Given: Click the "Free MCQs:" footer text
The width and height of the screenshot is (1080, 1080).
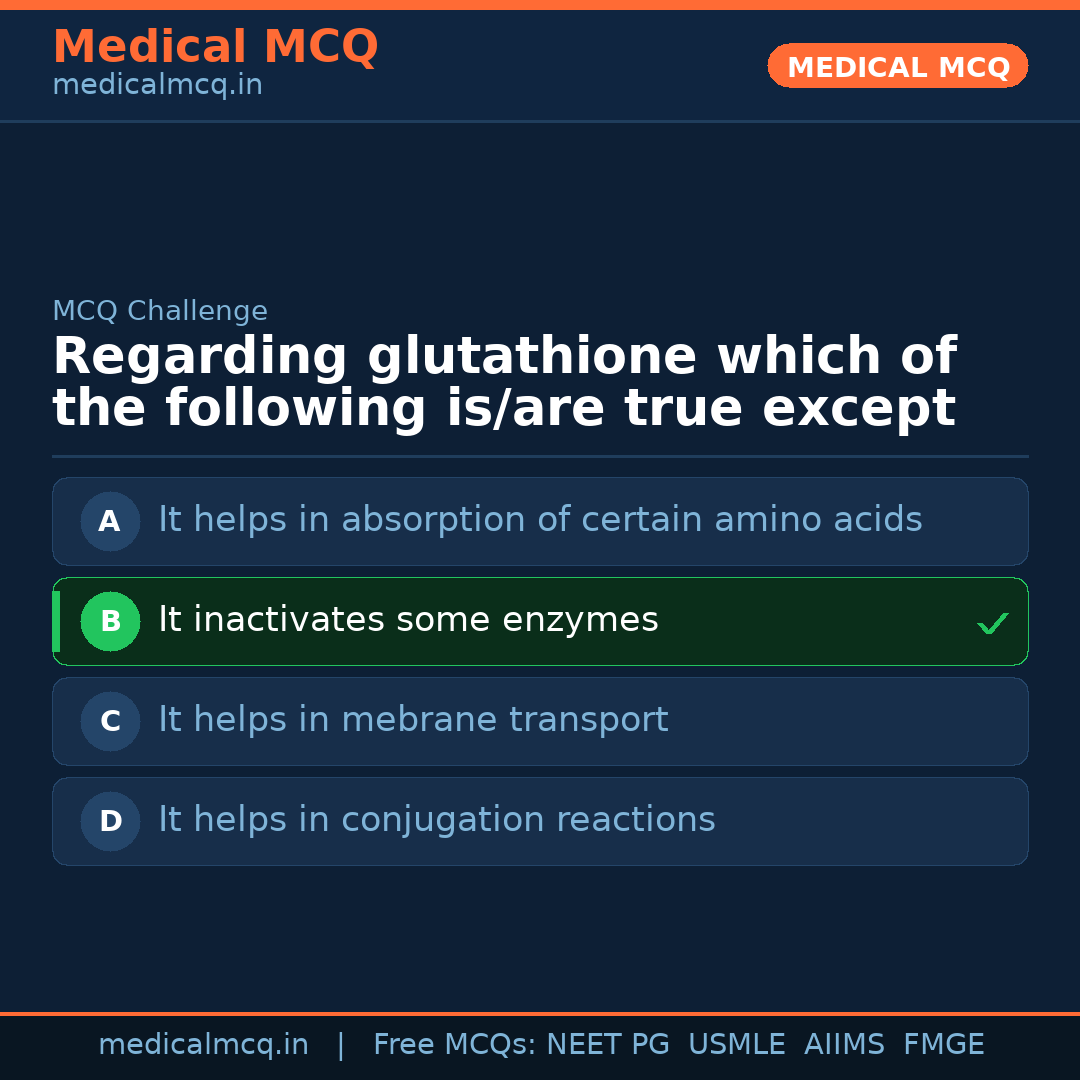Looking at the screenshot, I should [x=454, y=1045].
